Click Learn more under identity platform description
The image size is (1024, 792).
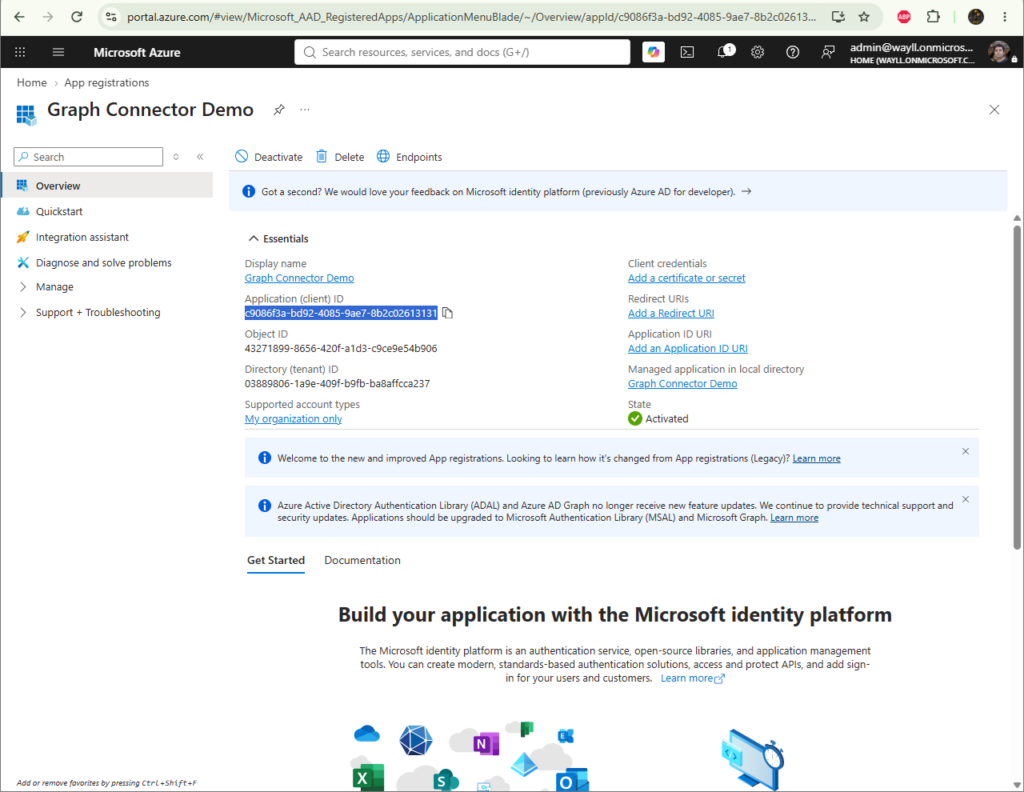(x=692, y=678)
